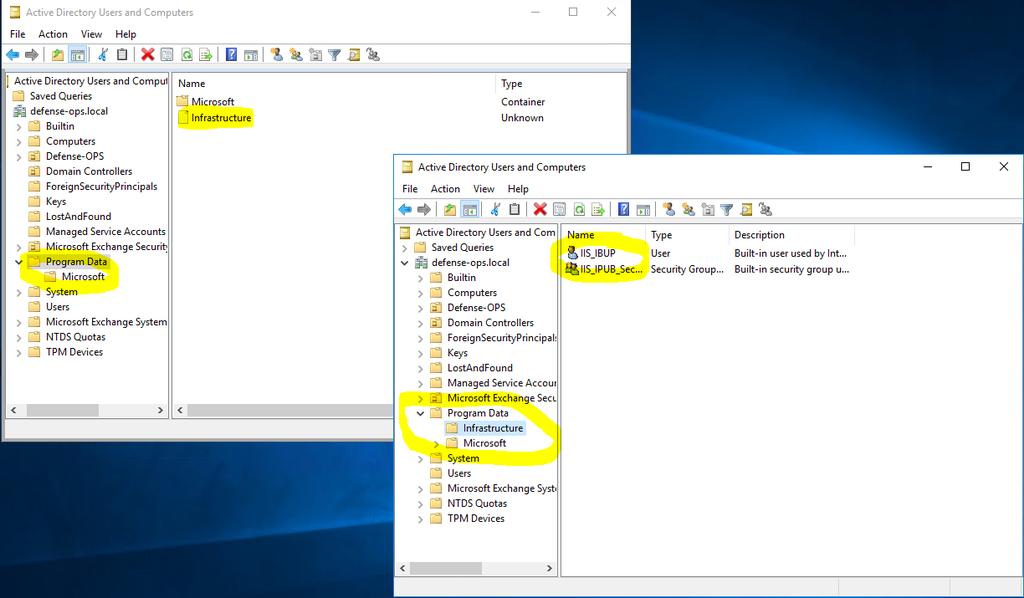Click Export List icon in the front window toolbar
This screenshot has width=1024, height=598.
coord(598,210)
